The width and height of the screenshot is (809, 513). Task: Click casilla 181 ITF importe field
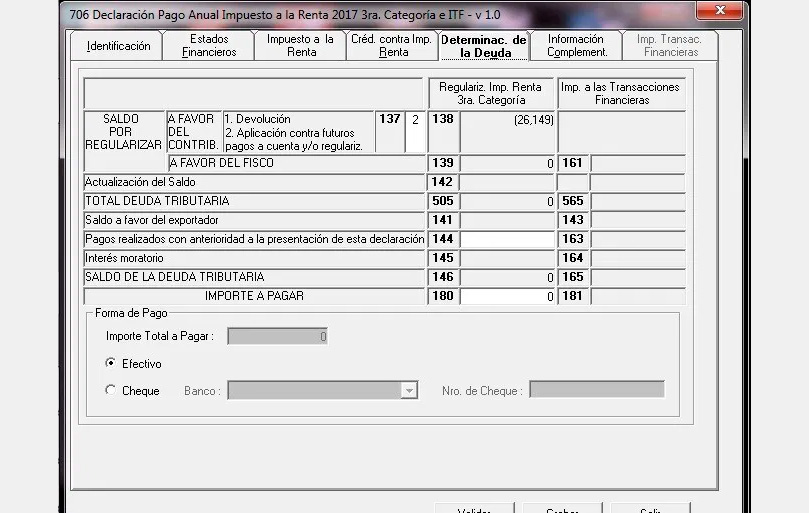[638, 296]
